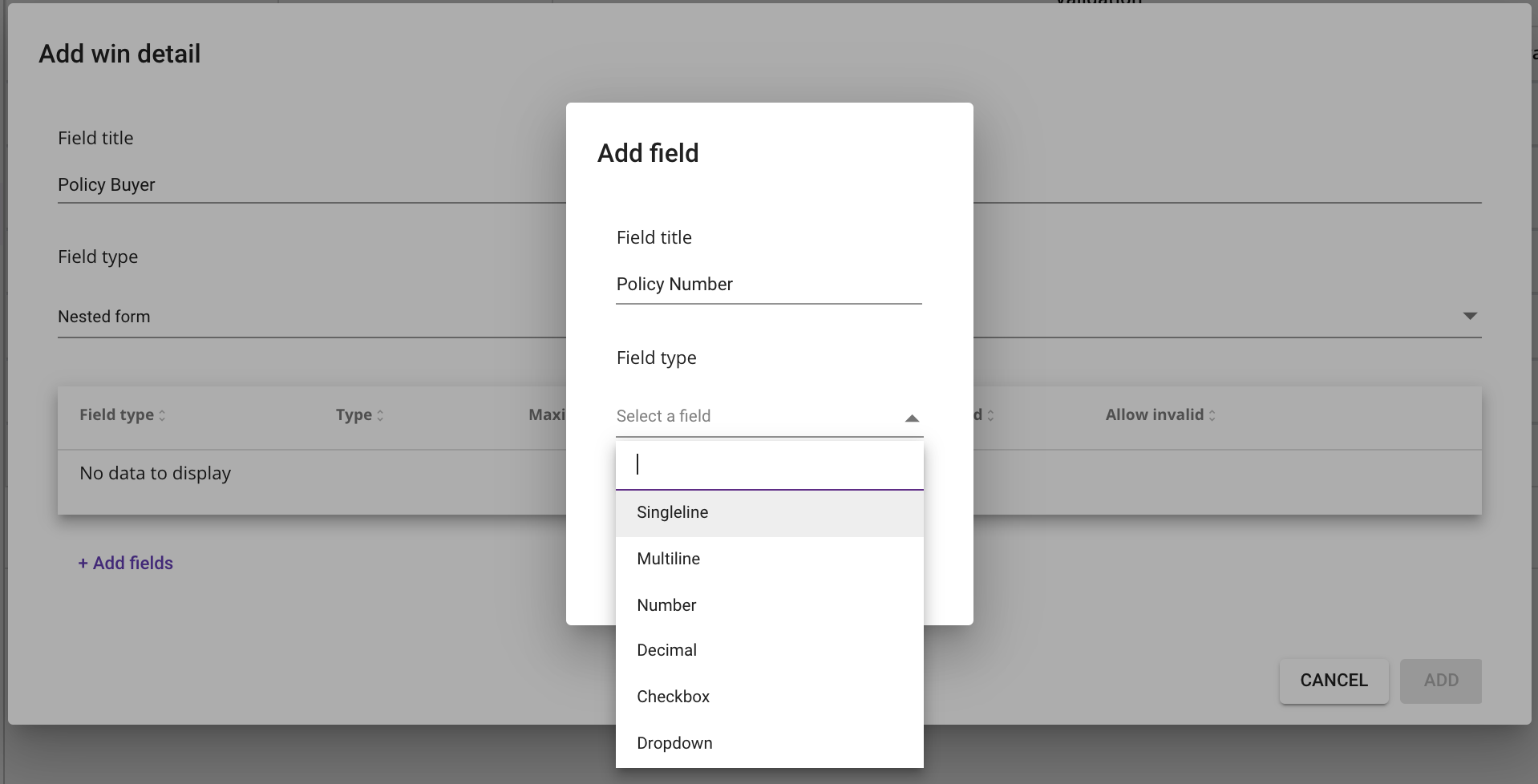Click the Select a field placeholder text
1538x784 pixels.
pos(663,416)
